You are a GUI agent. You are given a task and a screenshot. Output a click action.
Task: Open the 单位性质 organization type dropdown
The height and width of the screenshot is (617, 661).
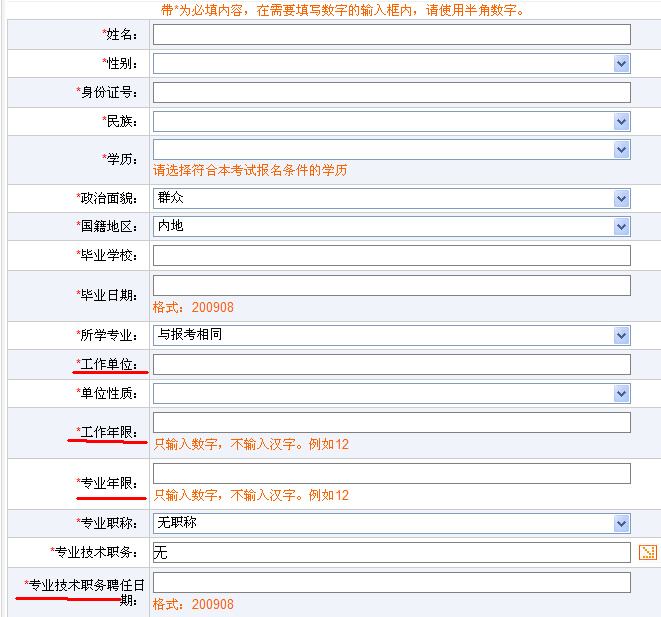click(392, 394)
